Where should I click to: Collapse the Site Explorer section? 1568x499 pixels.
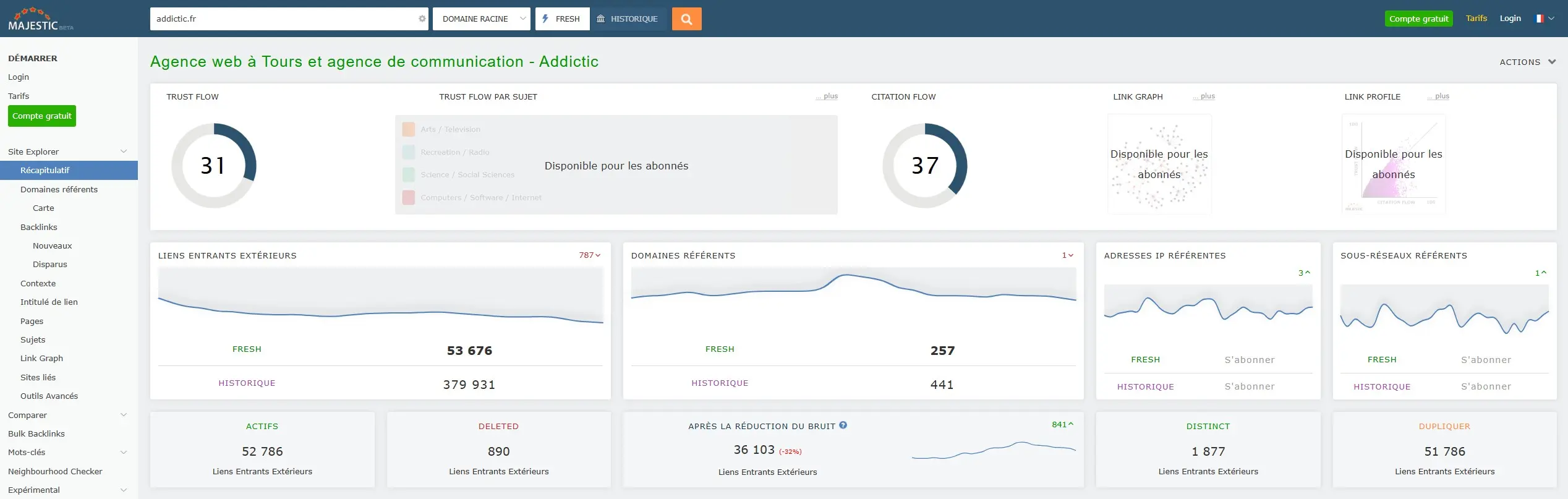pyautogui.click(x=123, y=151)
